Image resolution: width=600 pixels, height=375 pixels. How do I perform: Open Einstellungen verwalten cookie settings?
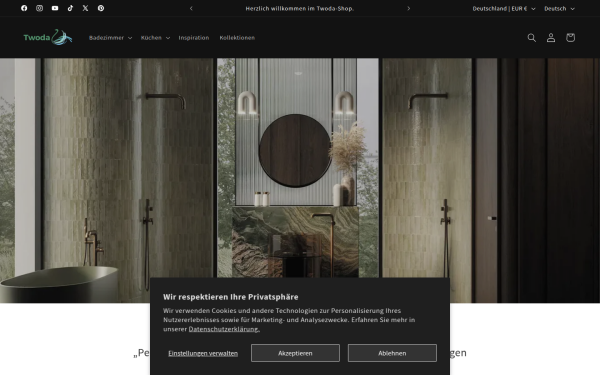[x=203, y=353]
